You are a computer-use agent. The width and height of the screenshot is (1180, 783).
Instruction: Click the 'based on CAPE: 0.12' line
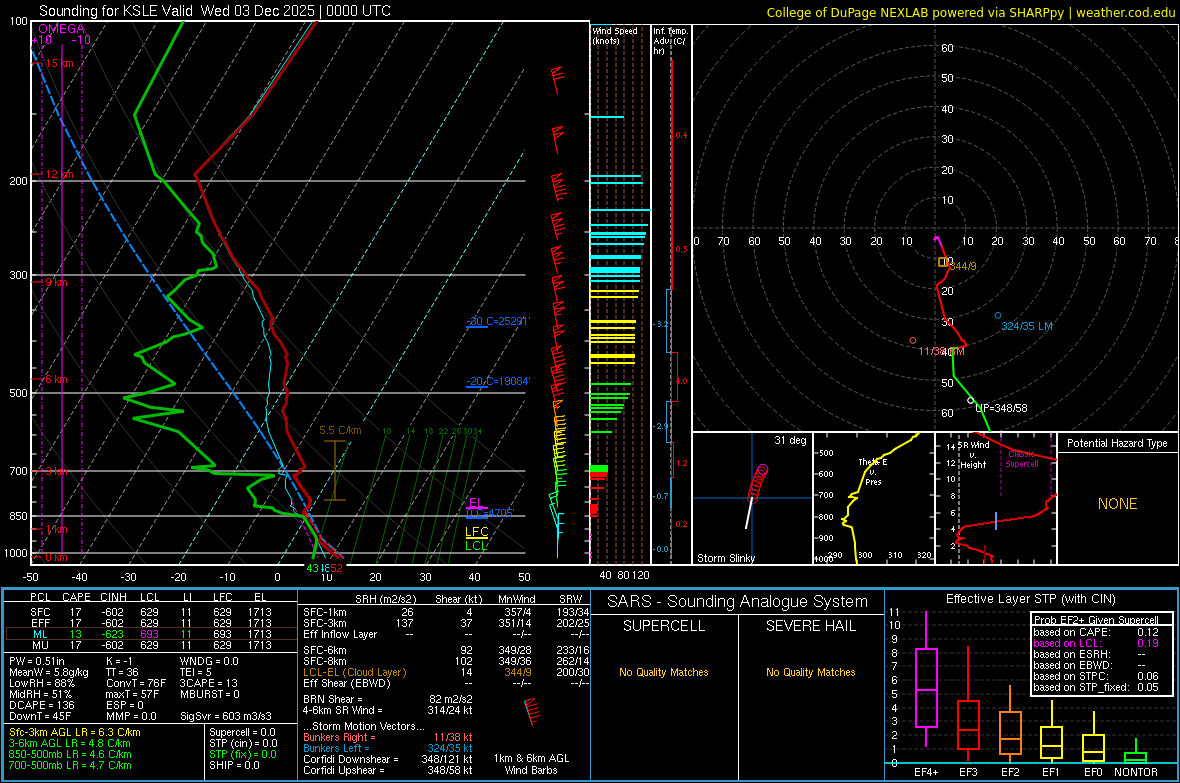pos(1096,632)
